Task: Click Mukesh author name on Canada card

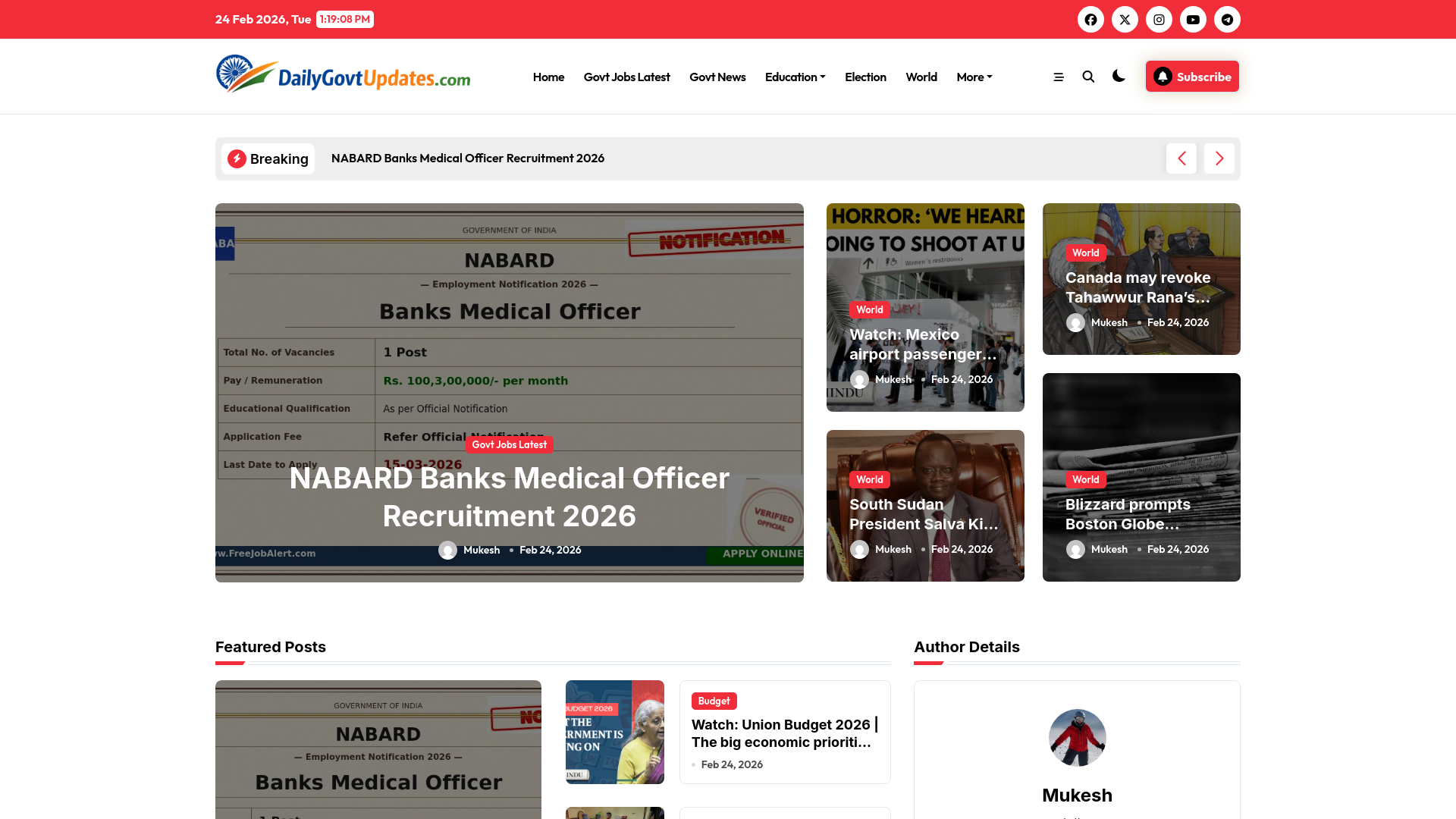Action: click(1109, 322)
